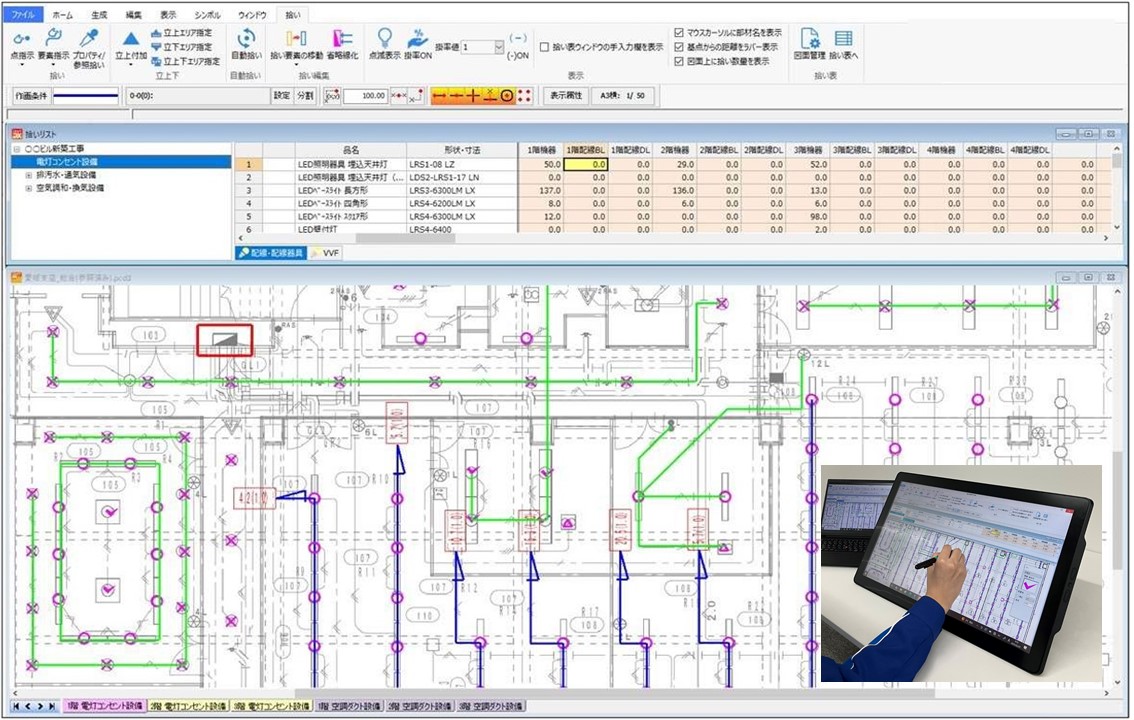Click the 点指示 pick tool icon
This screenshot has width=1134, height=720.
pyautogui.click(x=22, y=38)
